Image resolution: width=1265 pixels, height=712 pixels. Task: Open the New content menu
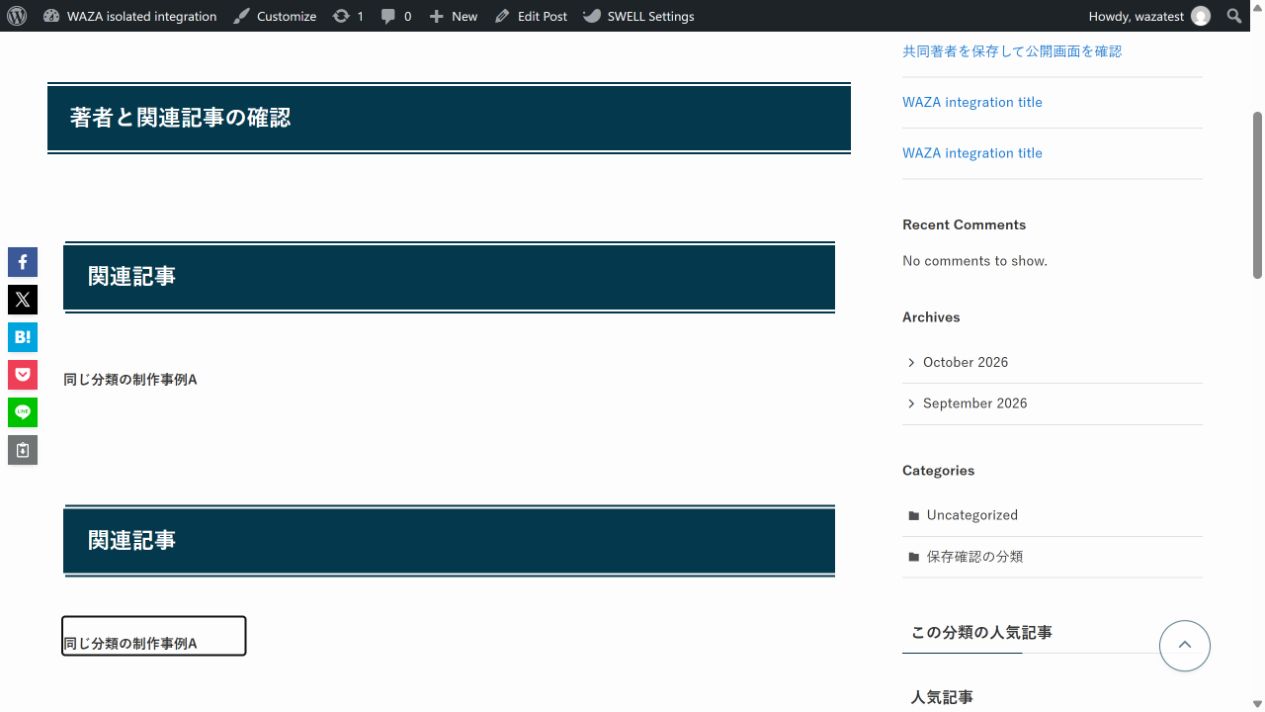coord(453,16)
